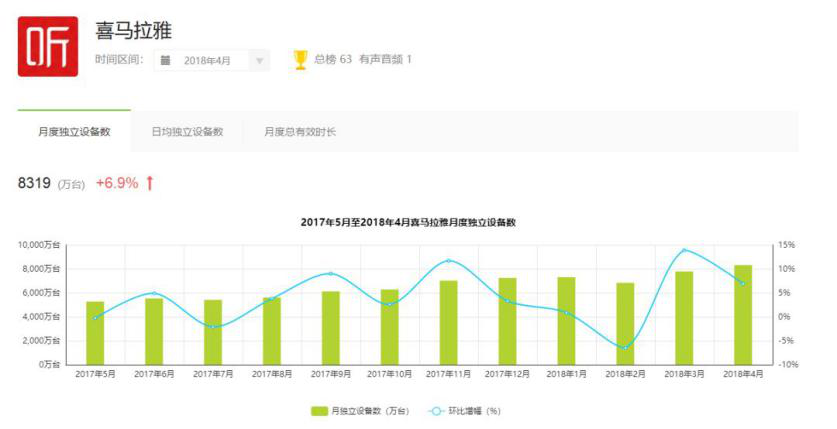
Task: Click the 2018年4月 line data point
Action: point(743,284)
